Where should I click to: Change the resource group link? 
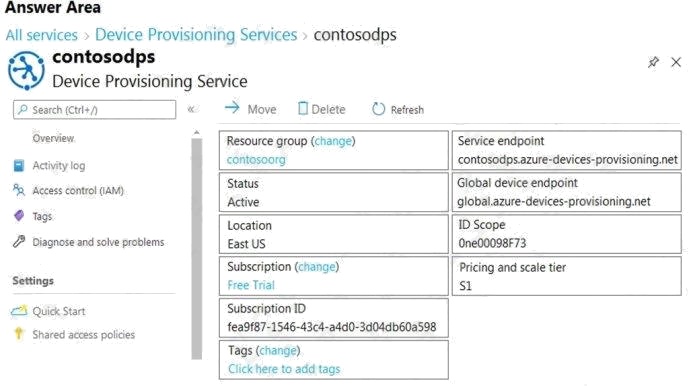tap(333, 141)
